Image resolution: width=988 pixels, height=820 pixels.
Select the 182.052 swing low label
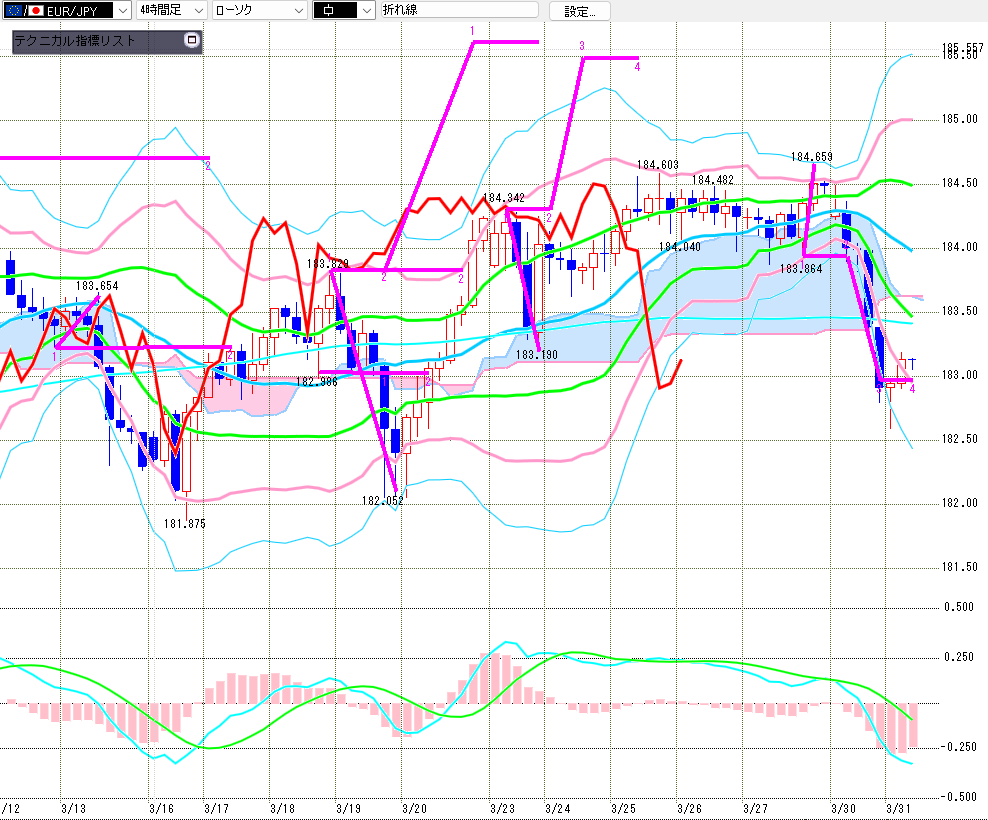383,501
